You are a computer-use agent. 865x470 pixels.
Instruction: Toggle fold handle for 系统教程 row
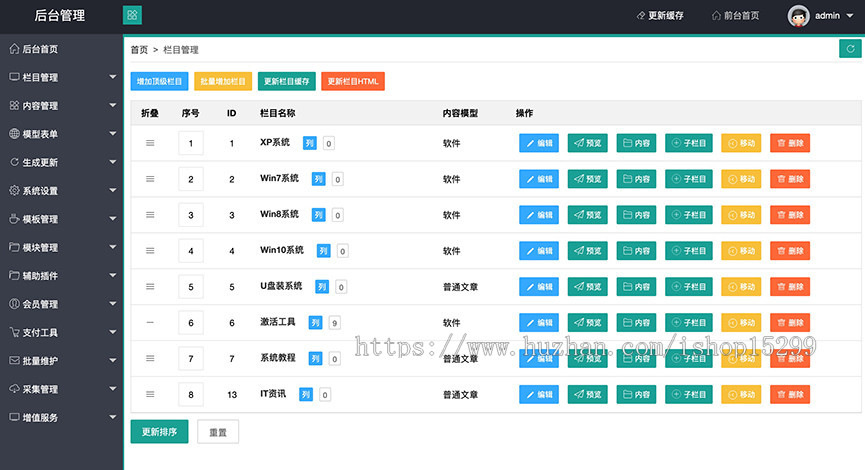(150, 358)
